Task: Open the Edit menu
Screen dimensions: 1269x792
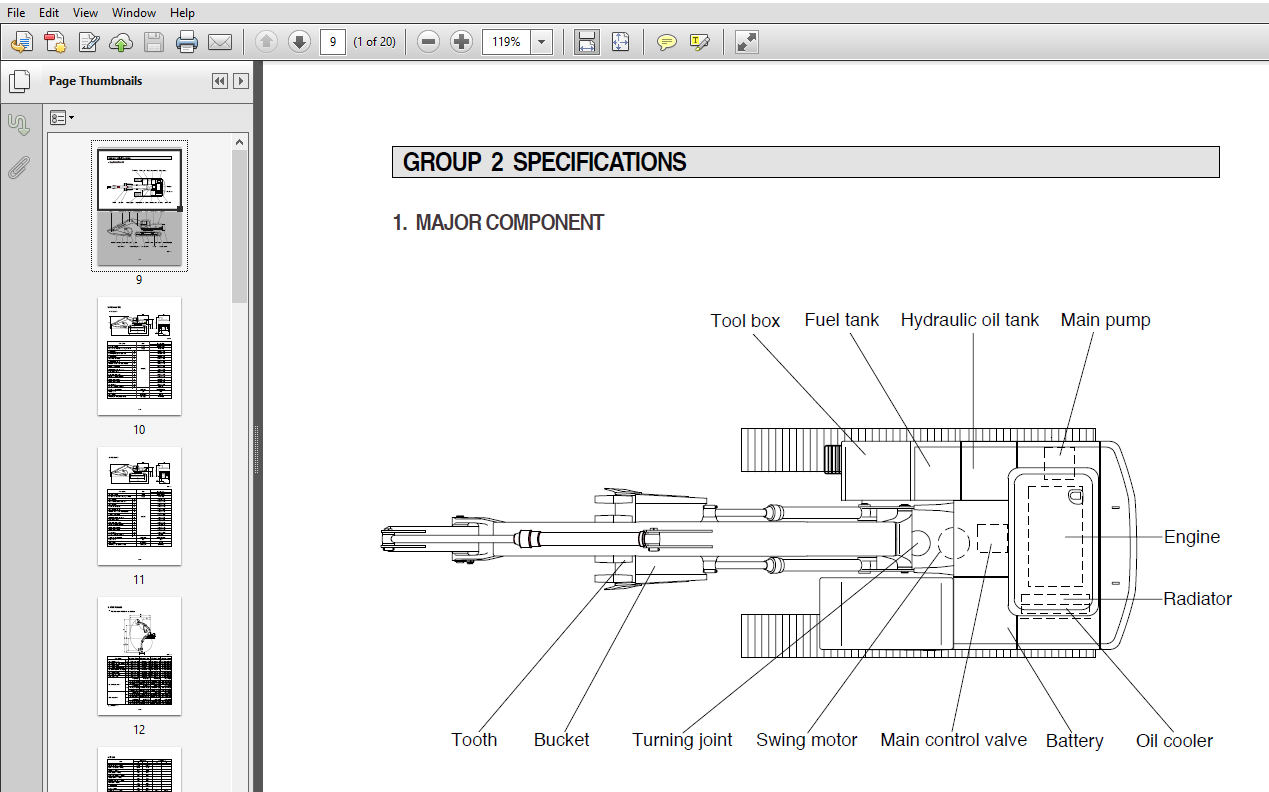Action: tap(49, 13)
